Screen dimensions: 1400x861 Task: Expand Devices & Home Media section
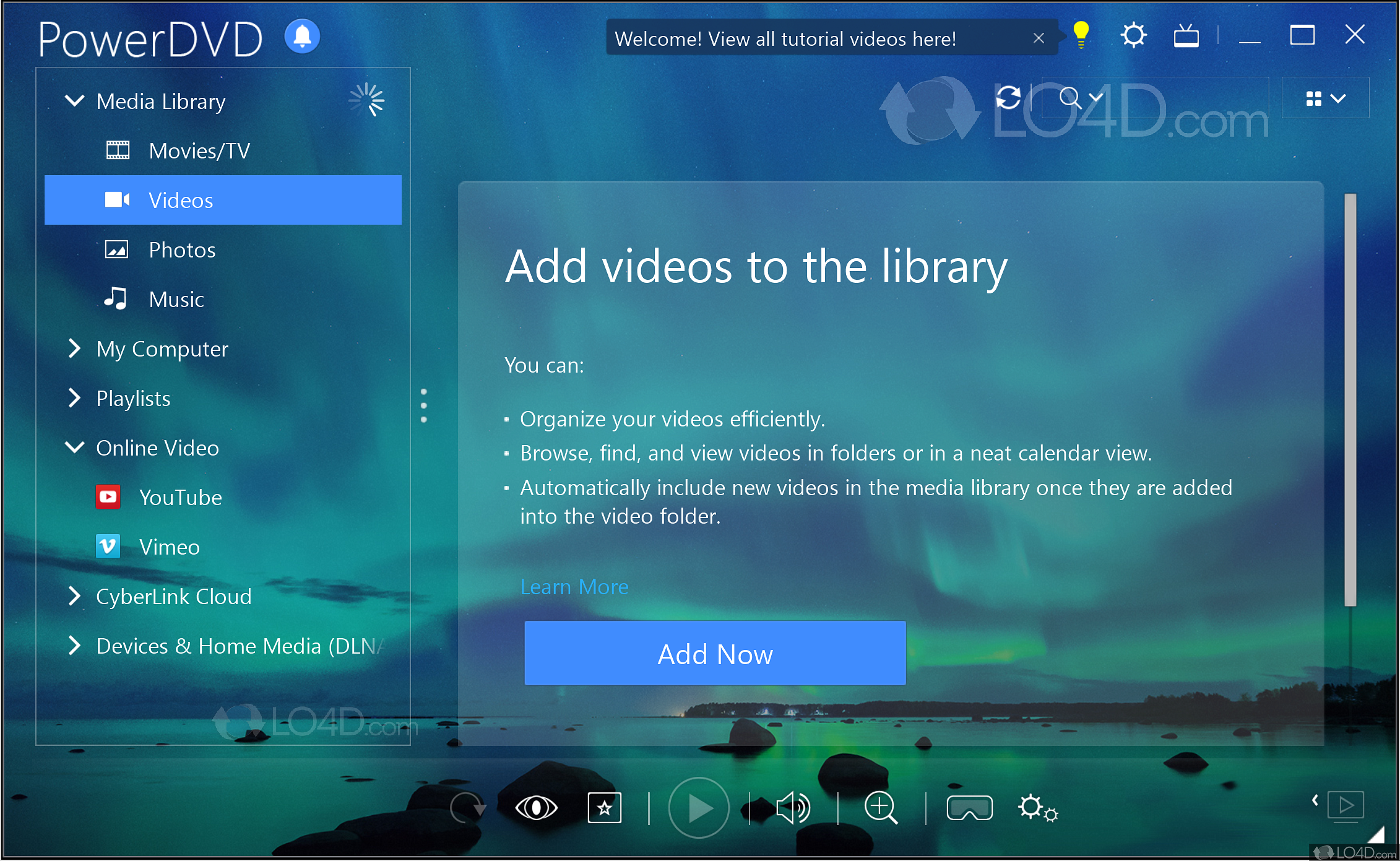pos(75,646)
